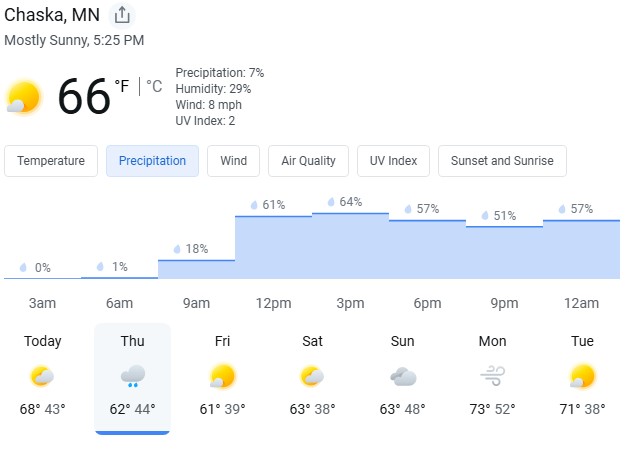631x450 pixels.
Task: Select the Precipitation tab
Action: pyautogui.click(x=153, y=161)
